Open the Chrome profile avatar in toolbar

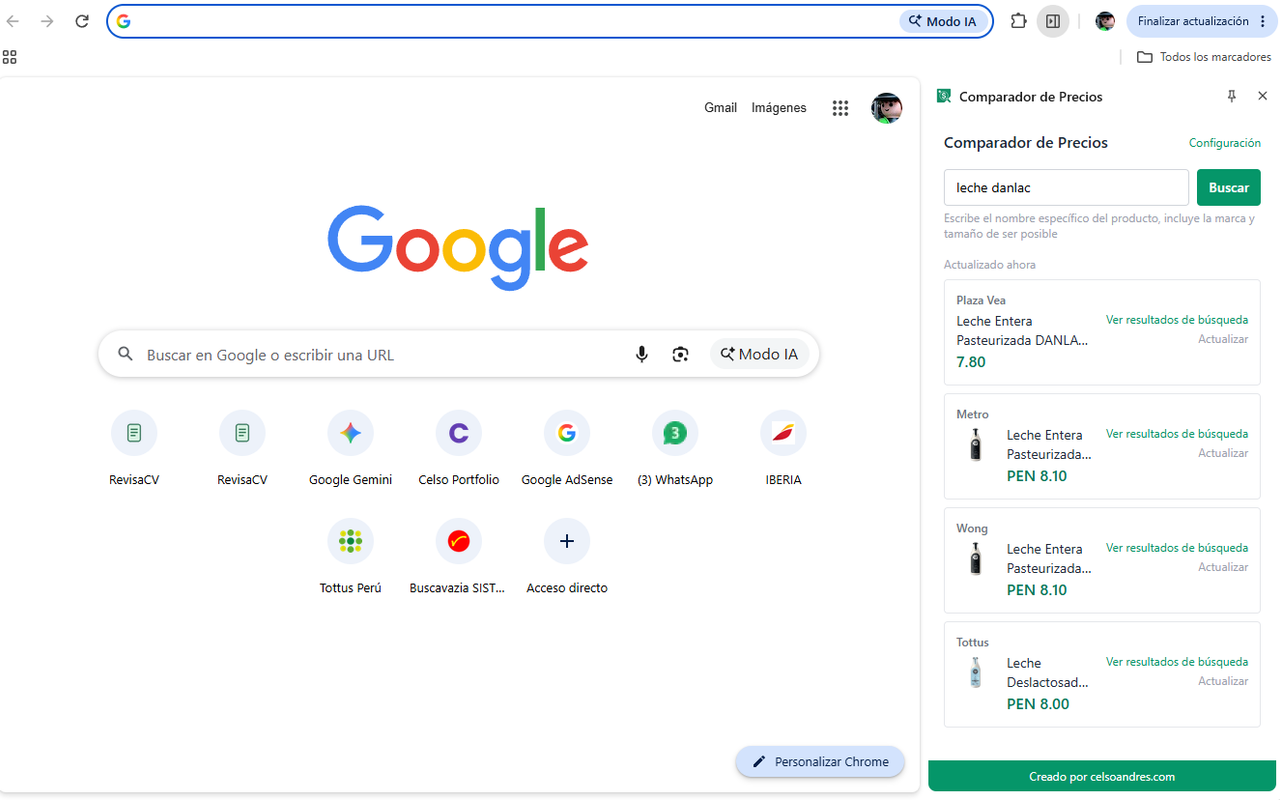(1105, 21)
